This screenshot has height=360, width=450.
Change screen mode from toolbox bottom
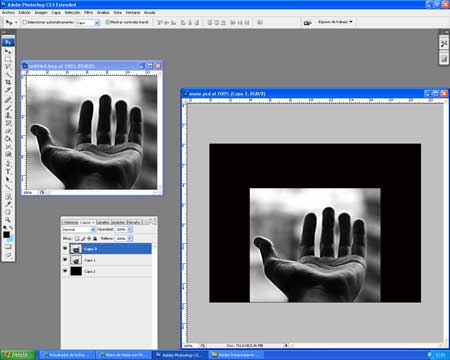(8, 255)
